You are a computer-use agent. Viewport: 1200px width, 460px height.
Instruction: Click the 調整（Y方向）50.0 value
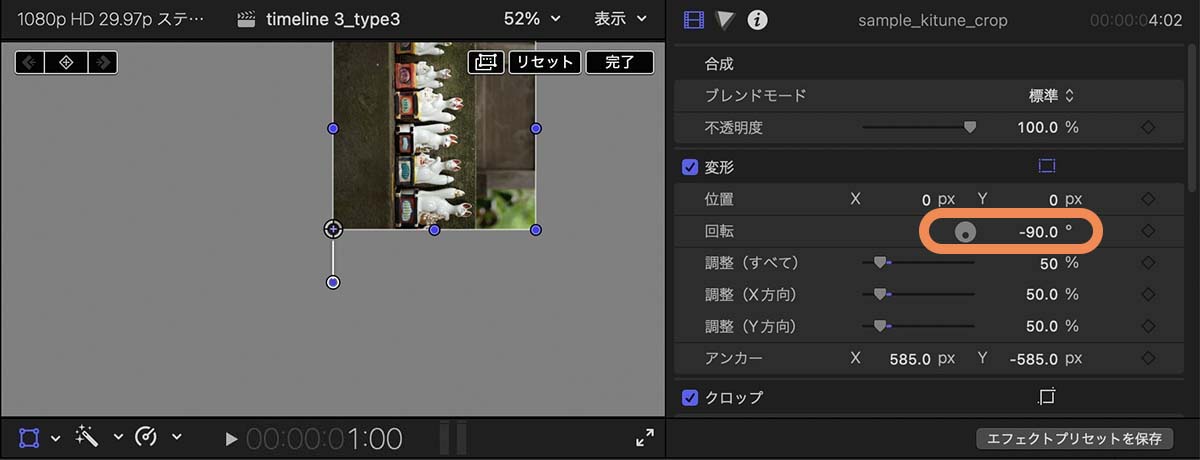coord(1042,326)
